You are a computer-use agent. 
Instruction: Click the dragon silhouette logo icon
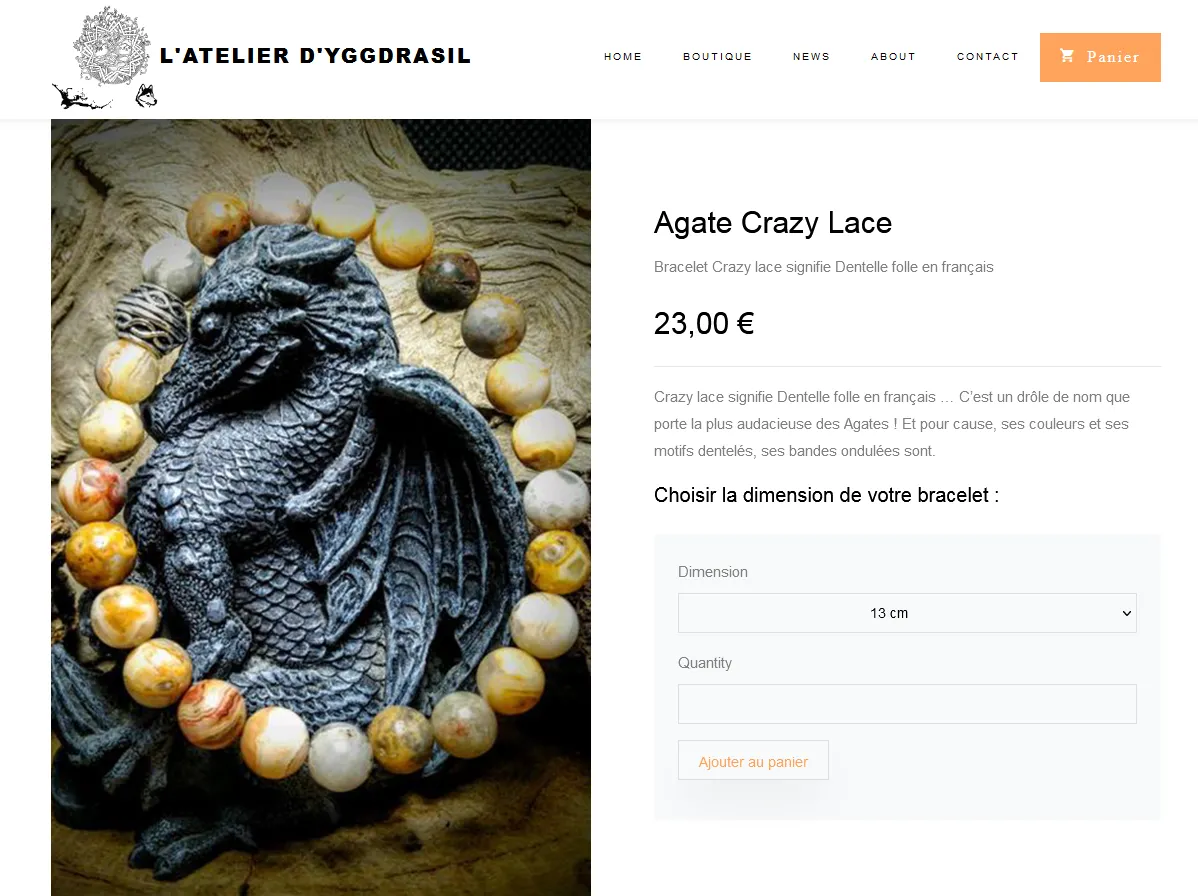click(81, 97)
